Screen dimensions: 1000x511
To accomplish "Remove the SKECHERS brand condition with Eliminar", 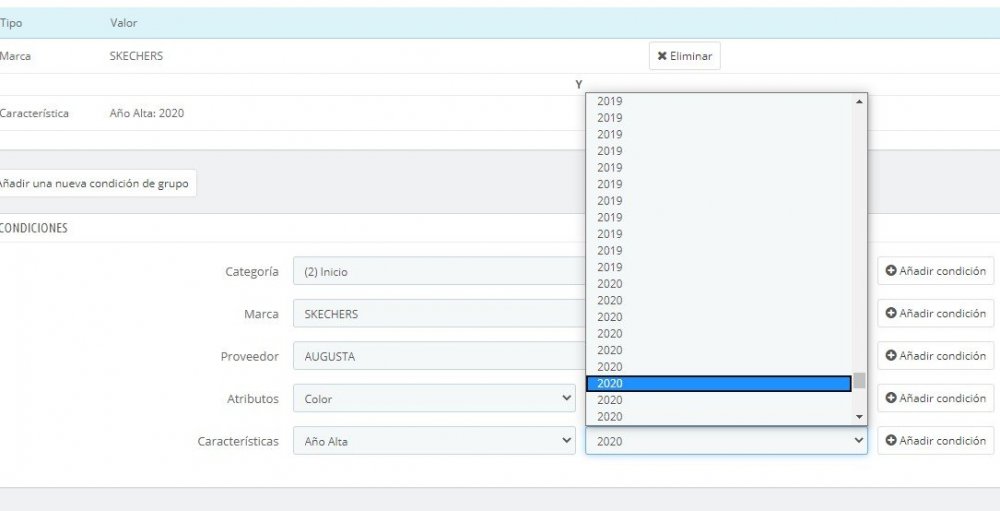I will (684, 56).
